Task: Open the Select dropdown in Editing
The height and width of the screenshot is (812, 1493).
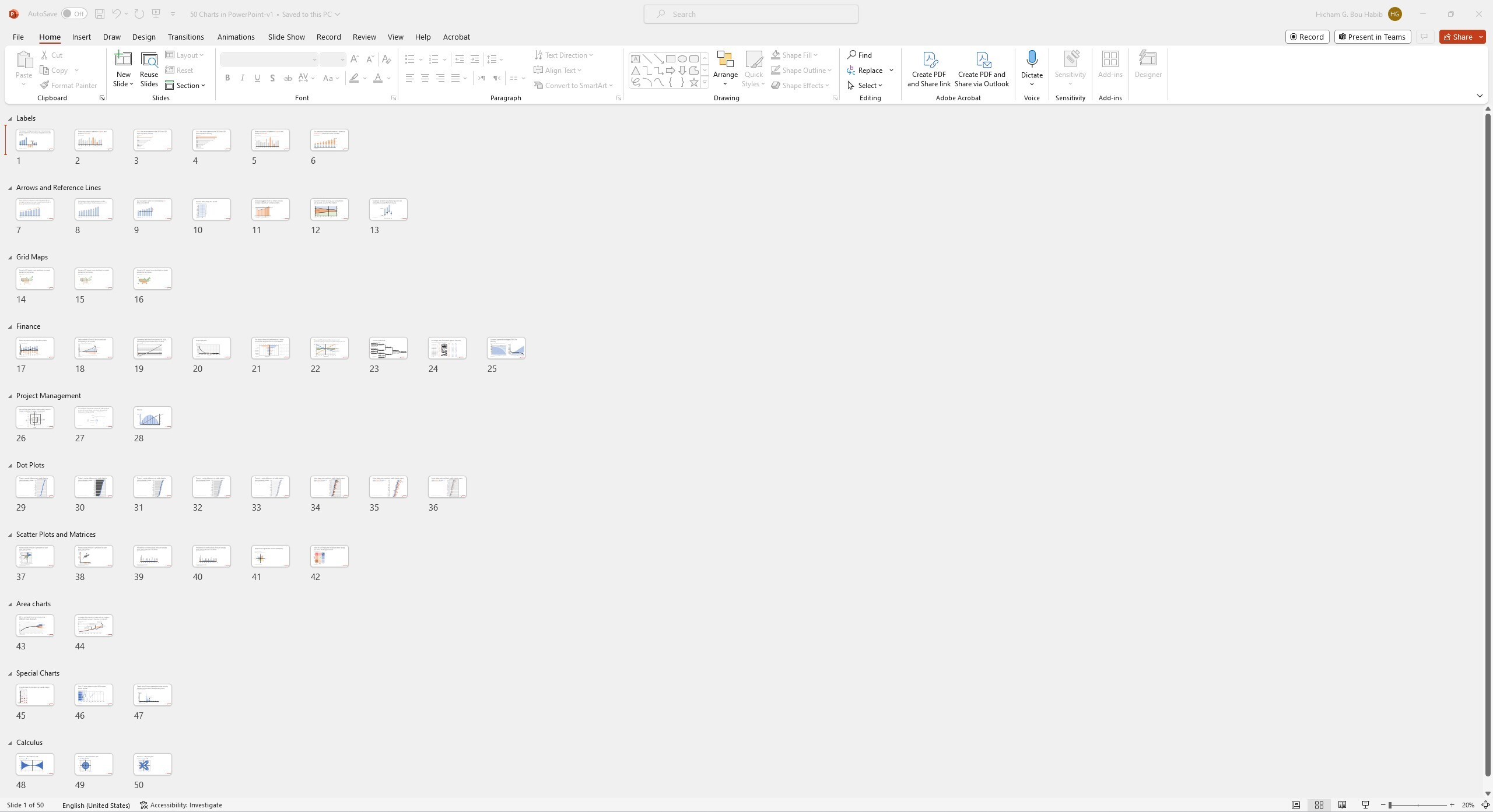Action: point(865,85)
